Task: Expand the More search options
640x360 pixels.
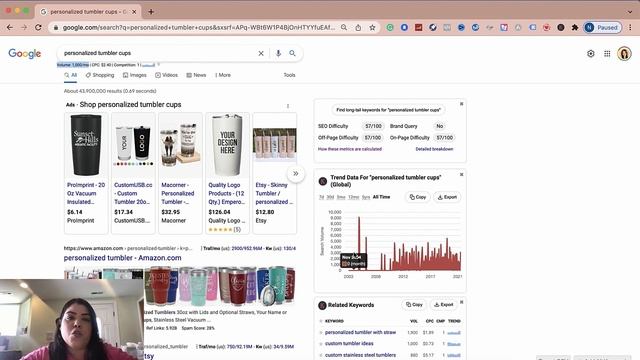Action: pyautogui.click(x=223, y=75)
